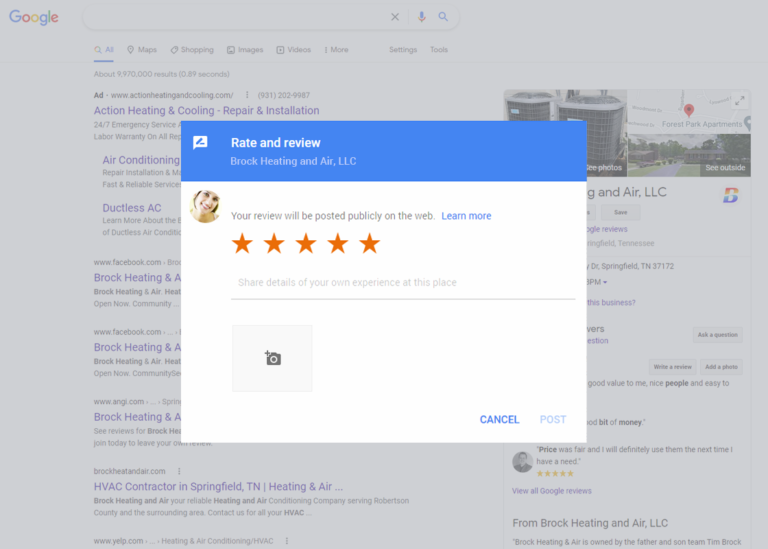768x549 pixels.
Task: Click the Add a photo button
Action: (721, 367)
